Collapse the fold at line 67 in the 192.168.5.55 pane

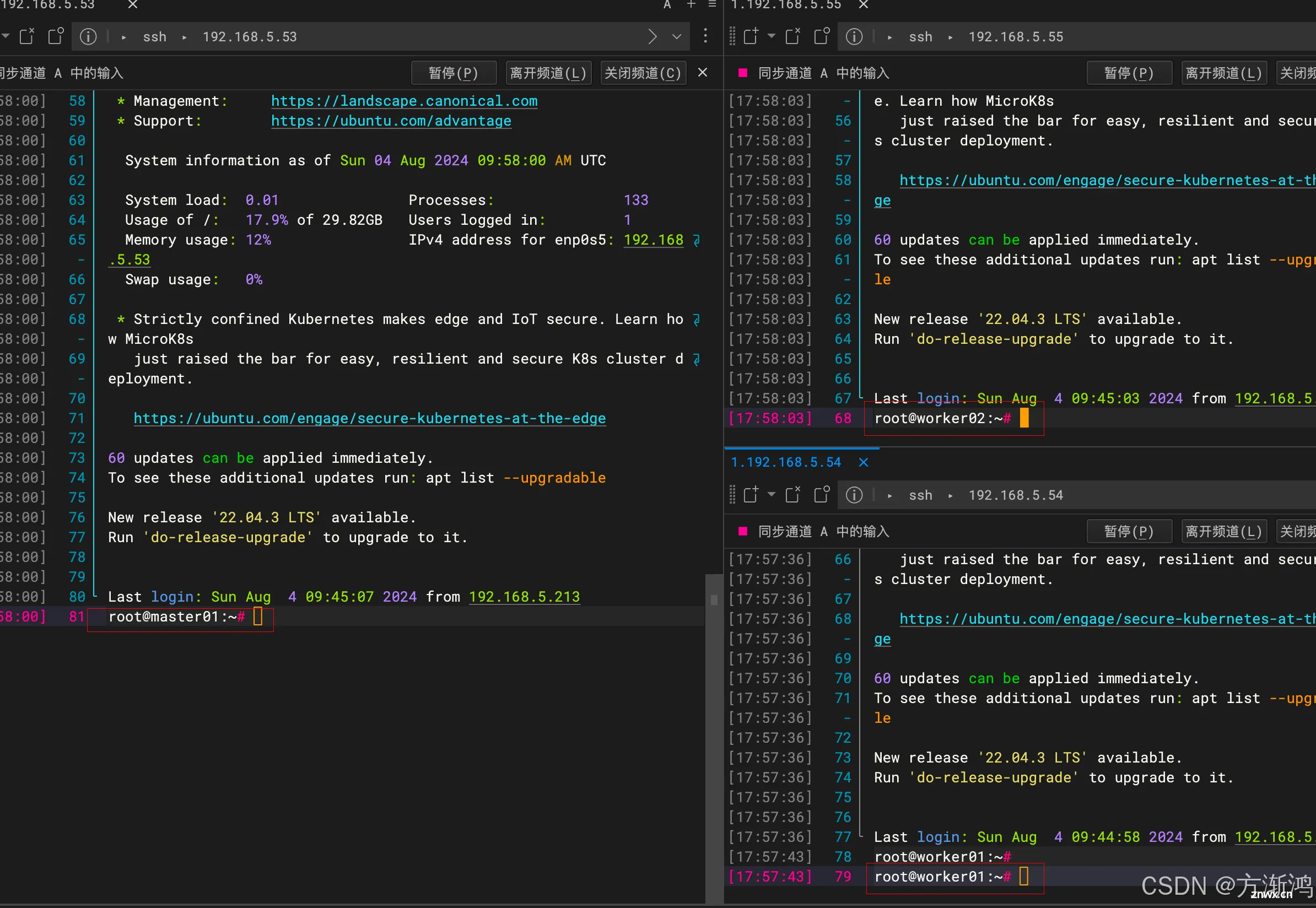(x=861, y=397)
